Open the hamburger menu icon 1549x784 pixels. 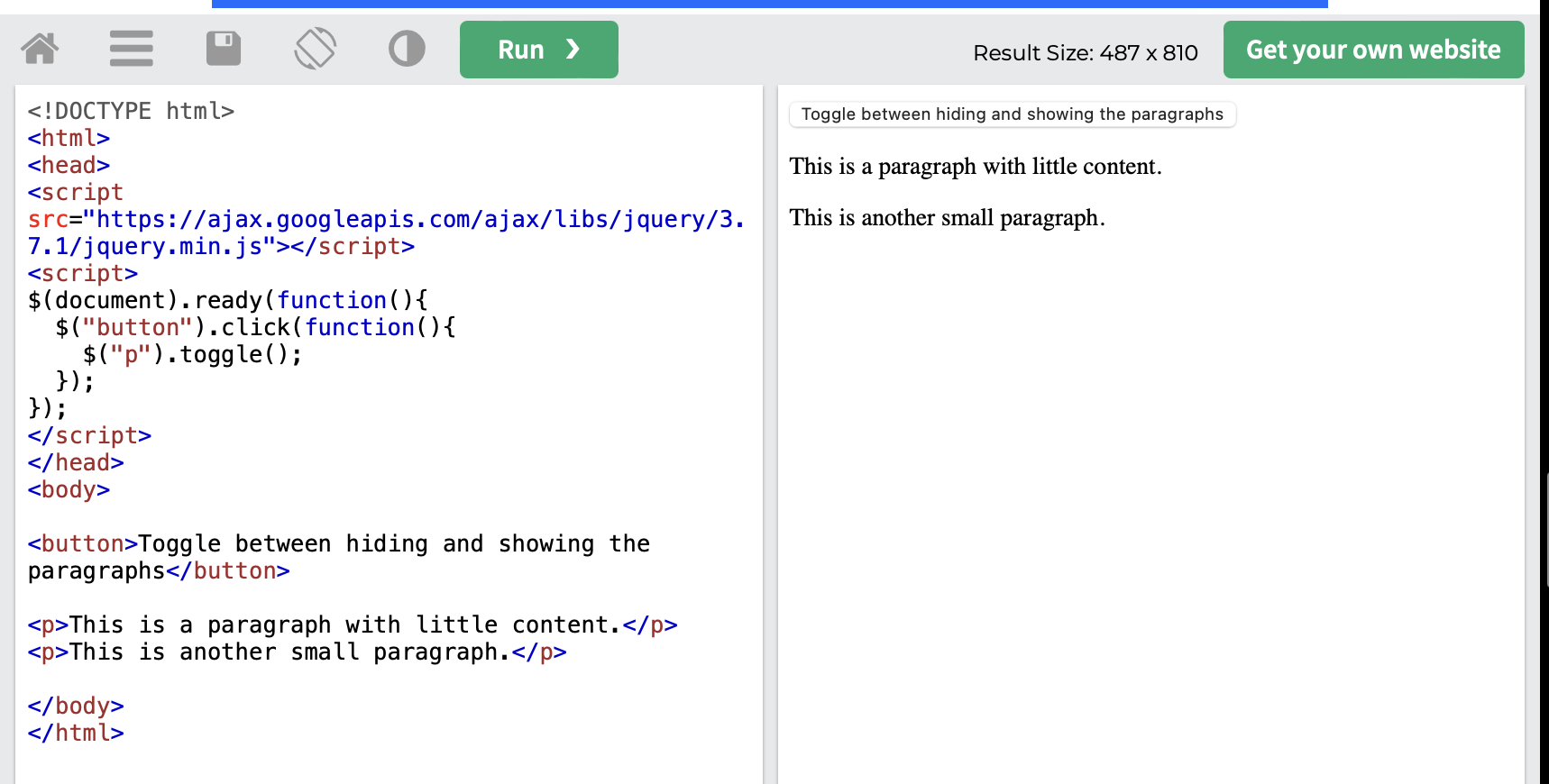[132, 49]
